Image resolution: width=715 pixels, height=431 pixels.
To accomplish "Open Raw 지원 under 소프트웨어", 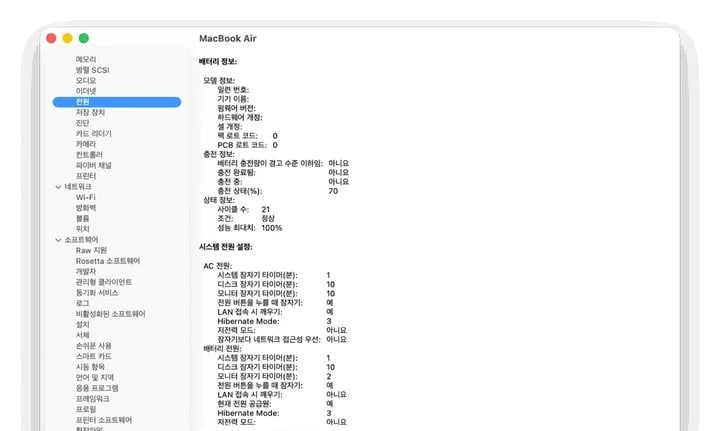I will [91, 250].
